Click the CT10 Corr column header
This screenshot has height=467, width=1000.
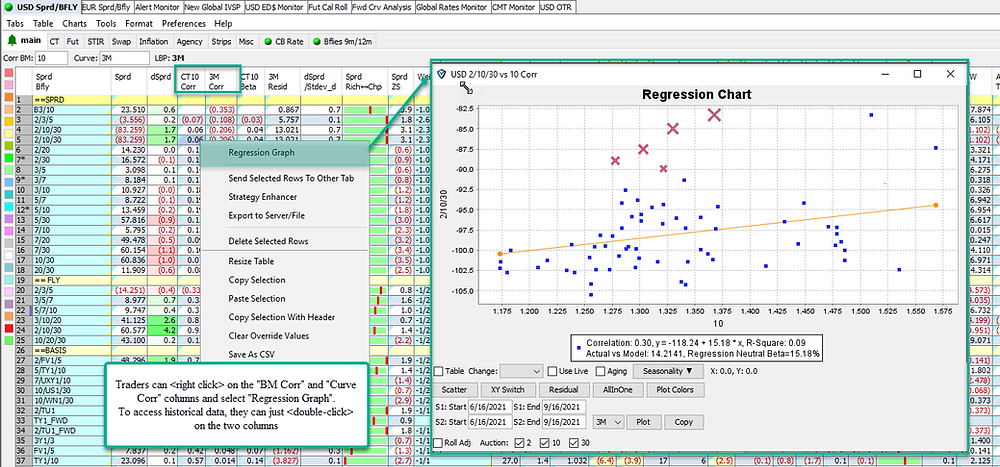191,80
